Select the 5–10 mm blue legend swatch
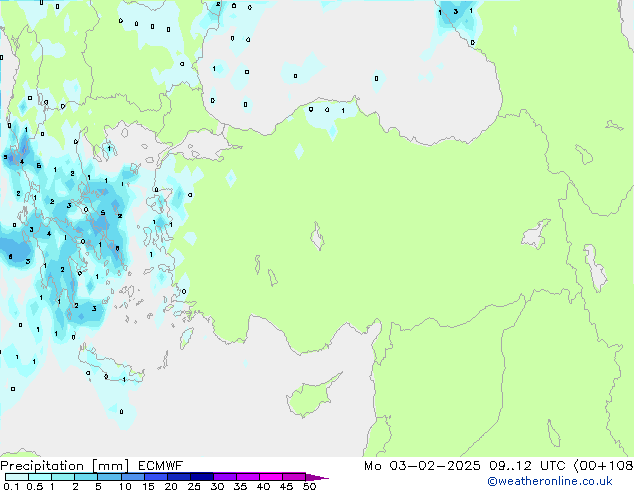The height and width of the screenshot is (490, 634). (109, 477)
